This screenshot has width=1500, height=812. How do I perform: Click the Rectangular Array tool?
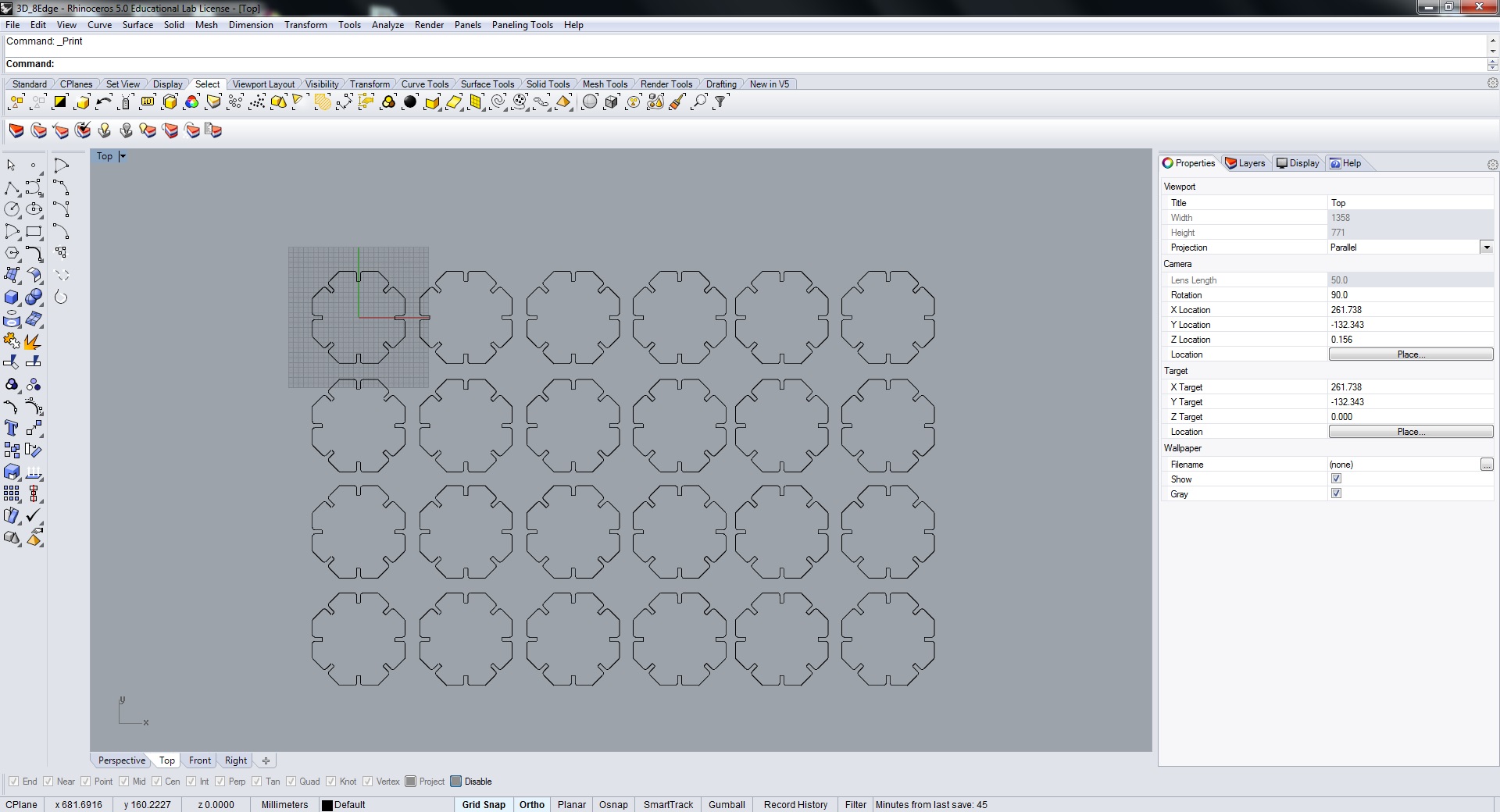(x=12, y=493)
